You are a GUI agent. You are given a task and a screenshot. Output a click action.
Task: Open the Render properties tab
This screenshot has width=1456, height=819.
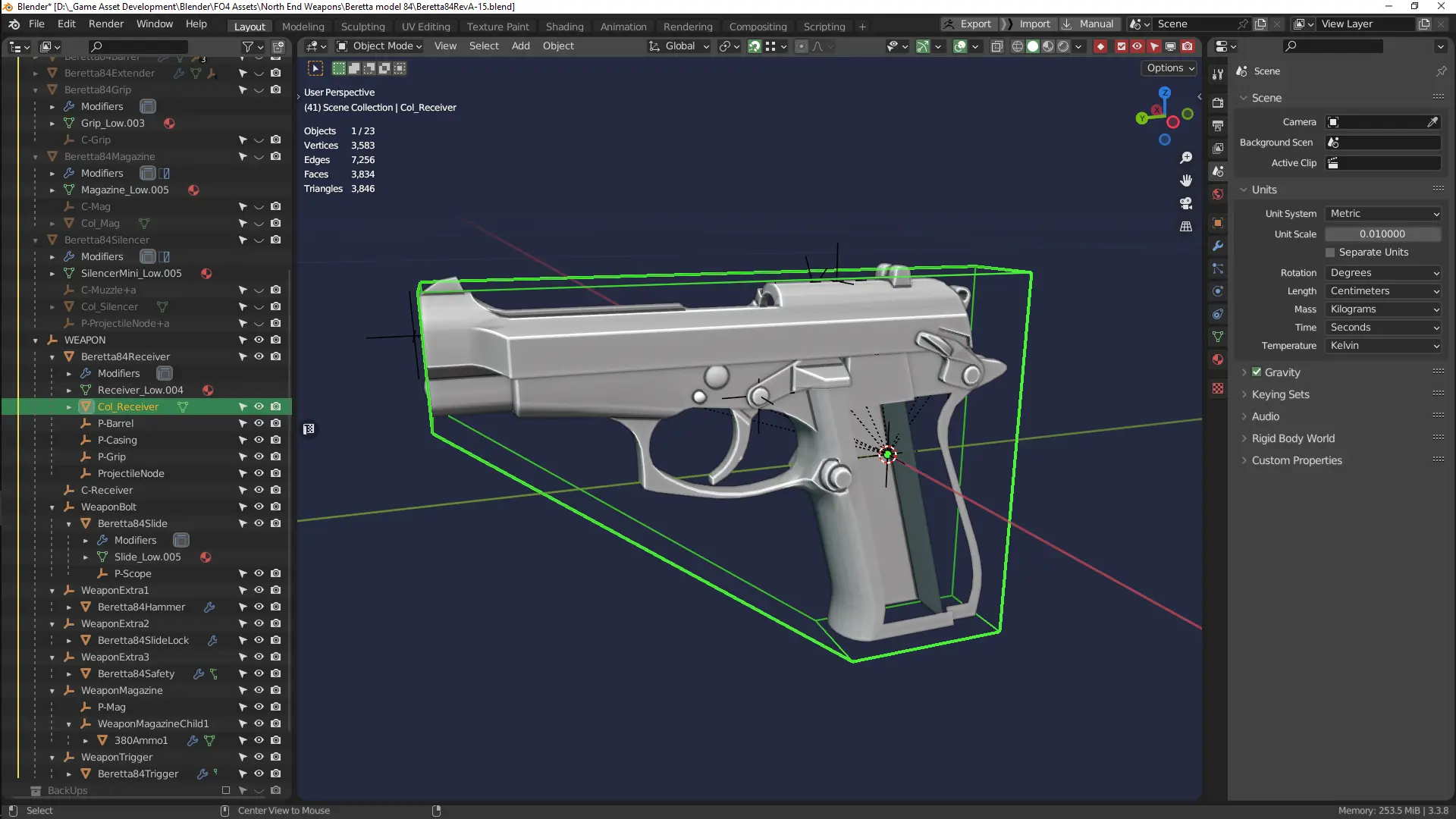pos(1218,102)
